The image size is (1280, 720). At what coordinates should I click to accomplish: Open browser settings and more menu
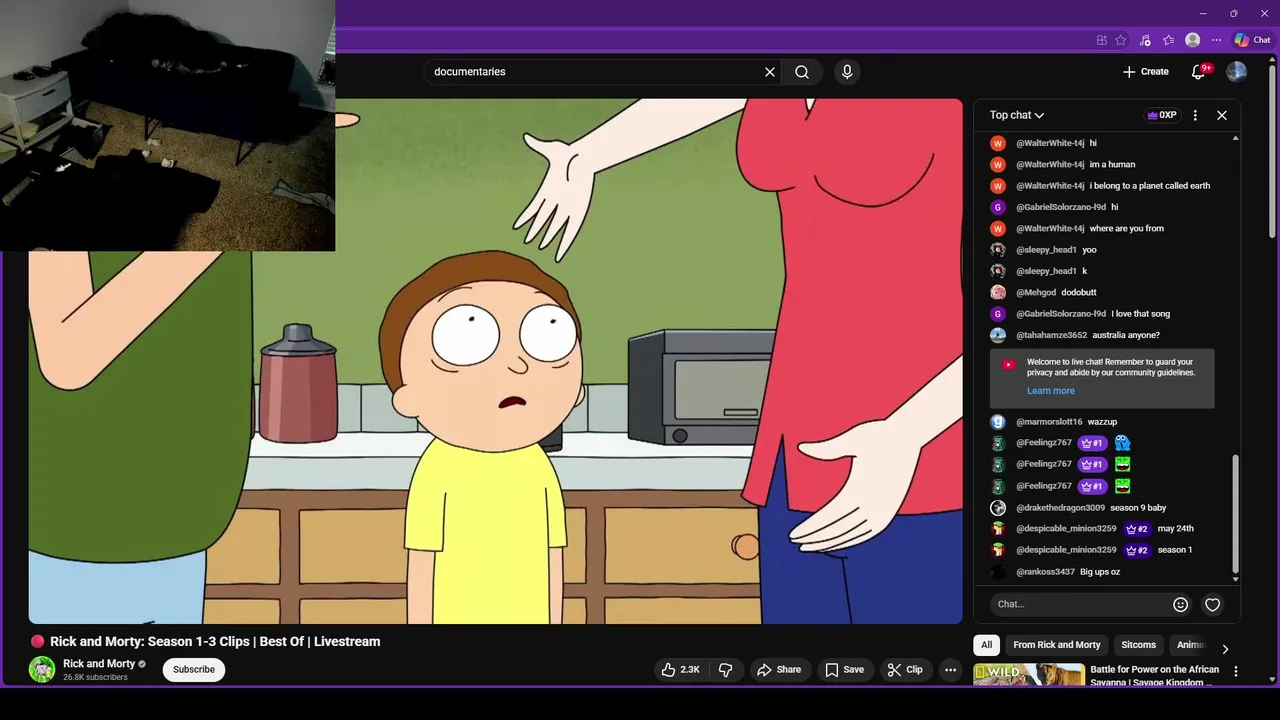[x=1216, y=40]
